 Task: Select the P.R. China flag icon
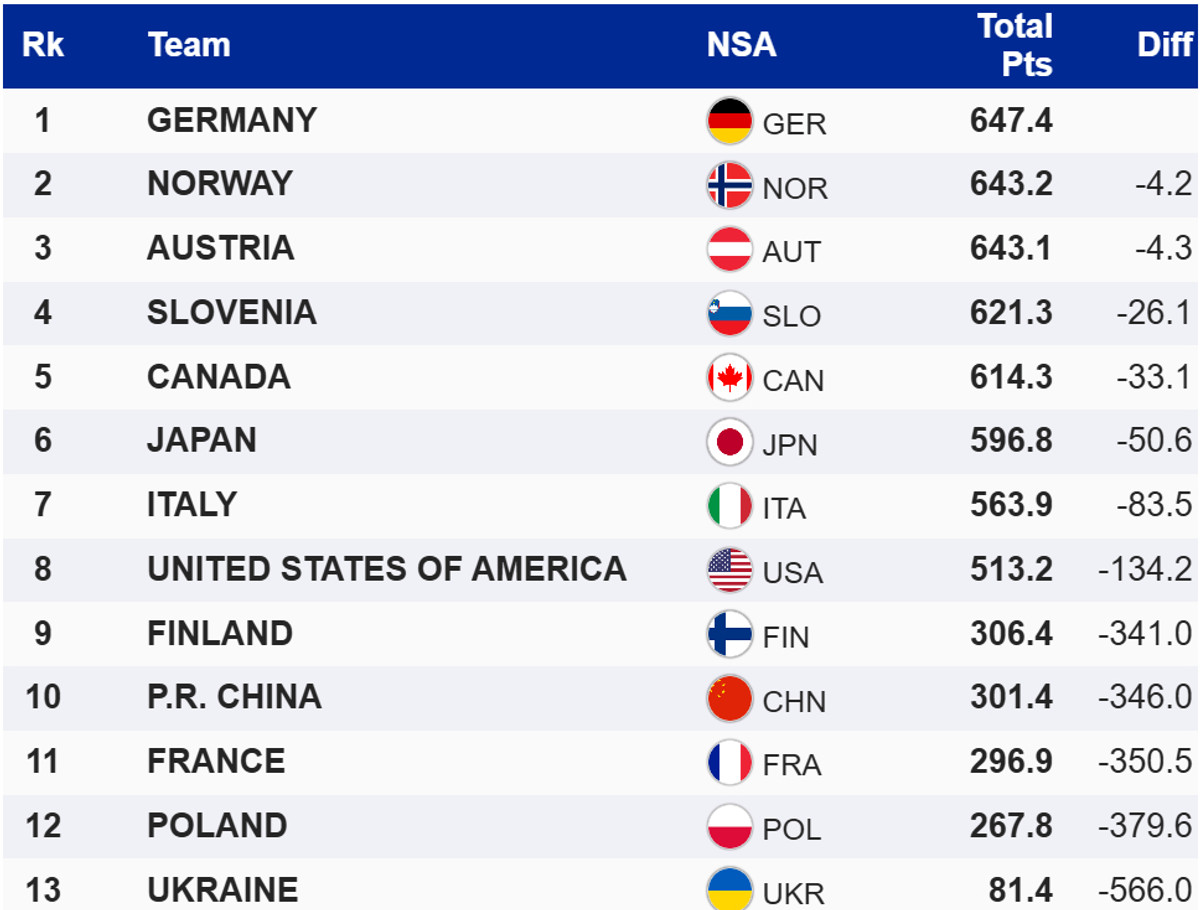point(730,698)
